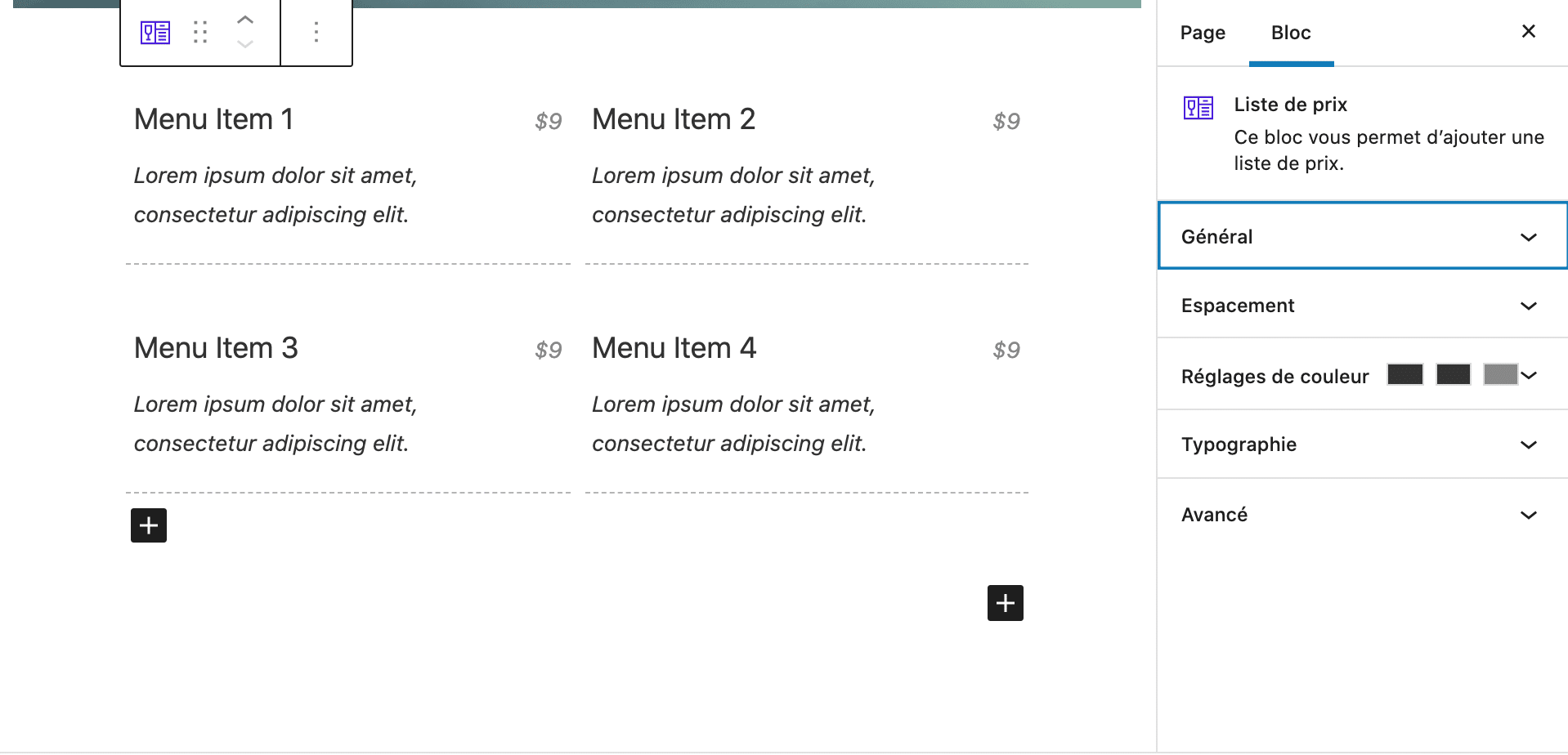Image resolution: width=1568 pixels, height=755 pixels.
Task: Expand the Réglages de couleur panel
Action: (1275, 376)
